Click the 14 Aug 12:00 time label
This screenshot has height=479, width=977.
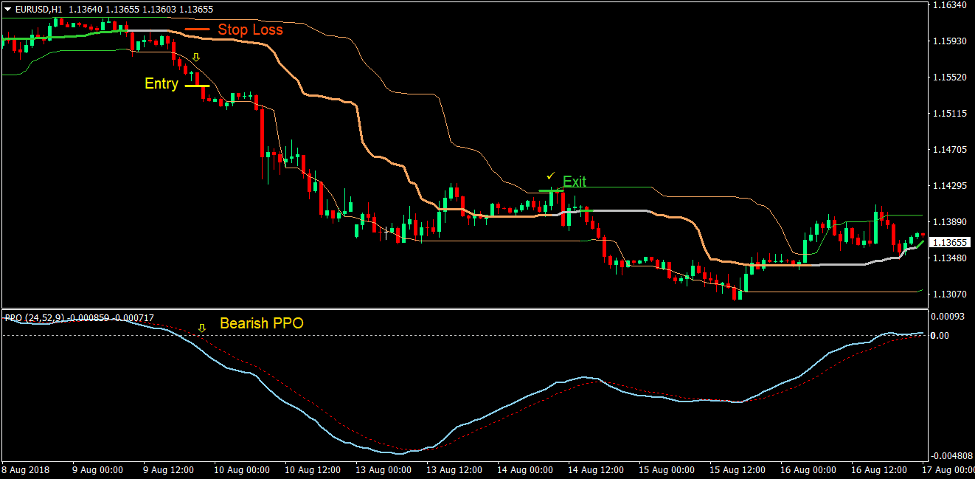(596, 469)
